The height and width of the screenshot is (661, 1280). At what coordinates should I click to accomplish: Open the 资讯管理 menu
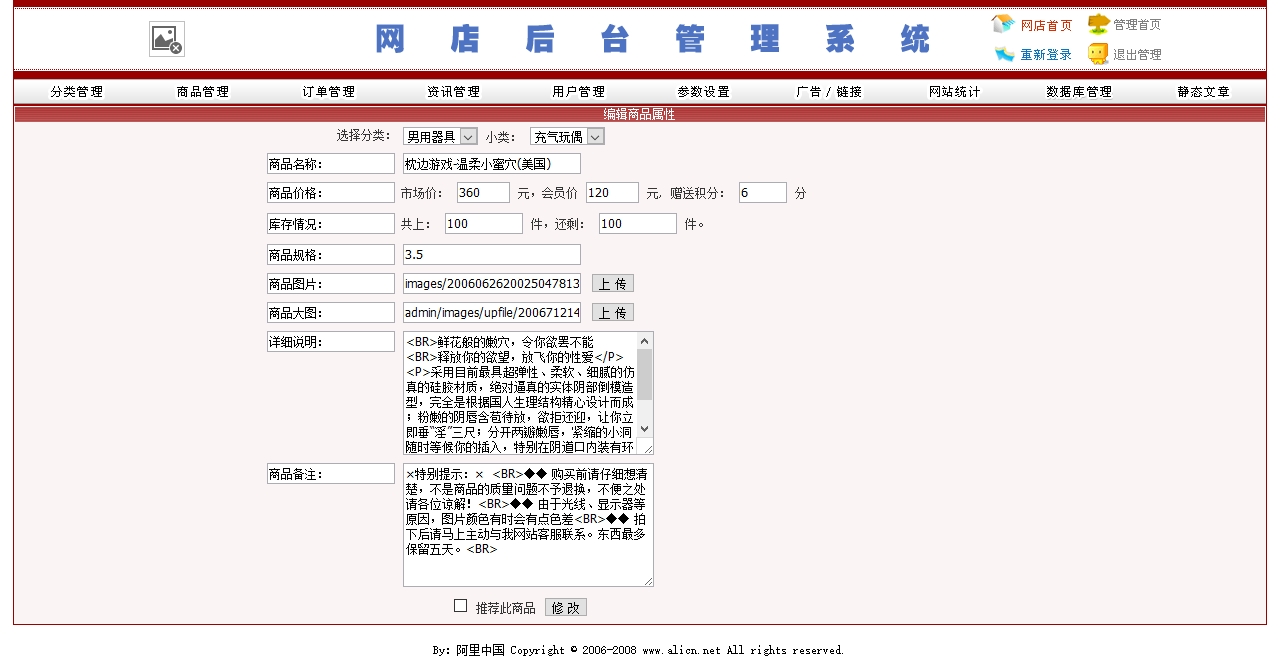454,92
